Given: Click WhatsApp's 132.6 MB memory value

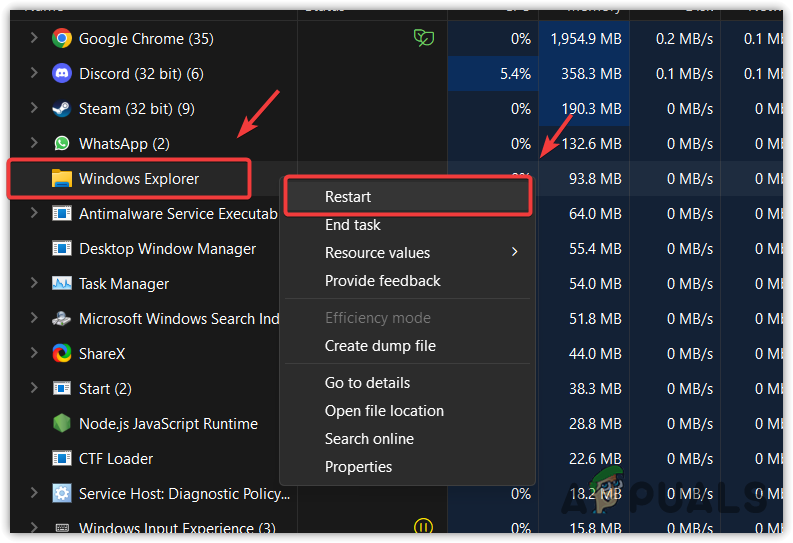Looking at the screenshot, I should coord(591,144).
